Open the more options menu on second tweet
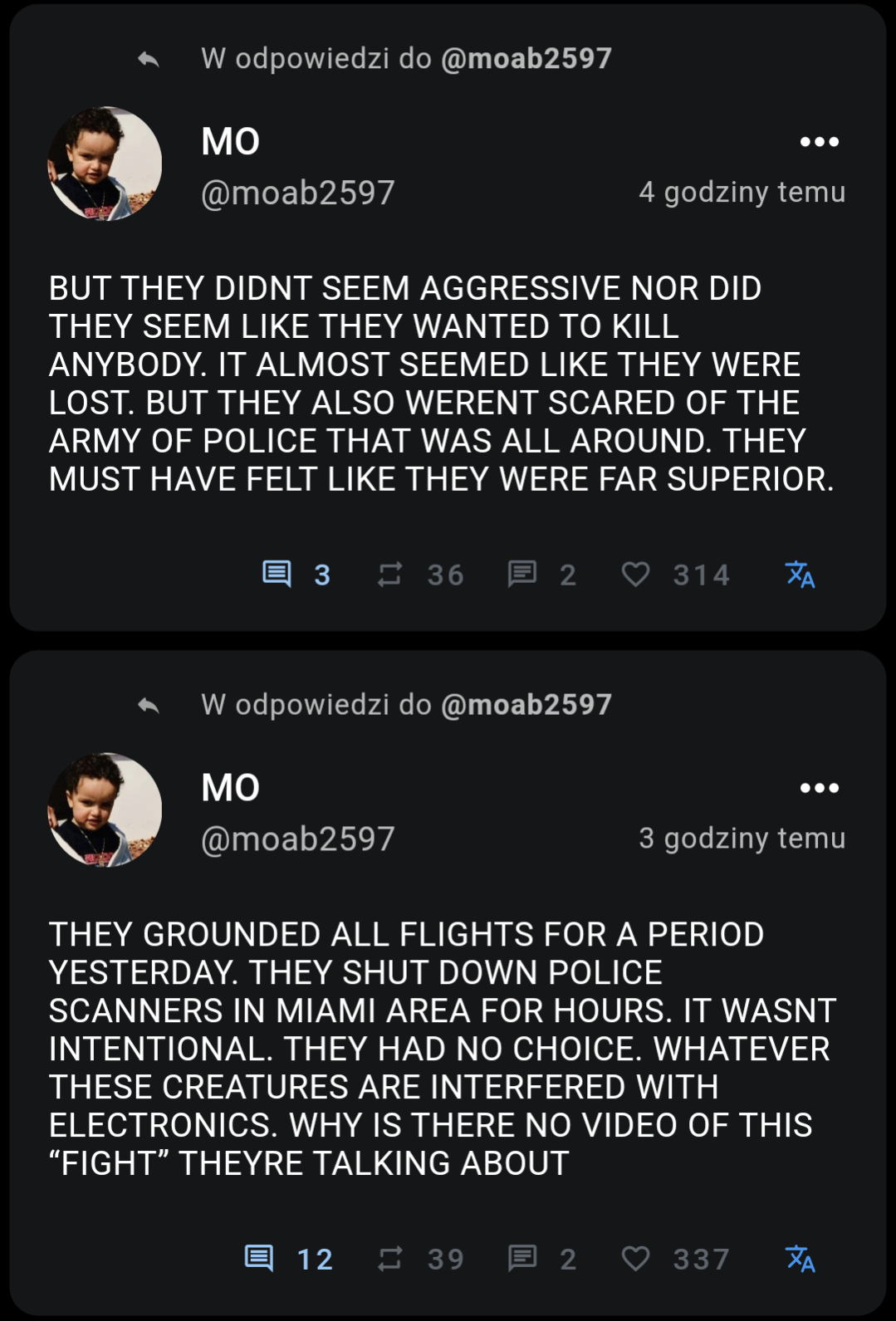 [819, 788]
